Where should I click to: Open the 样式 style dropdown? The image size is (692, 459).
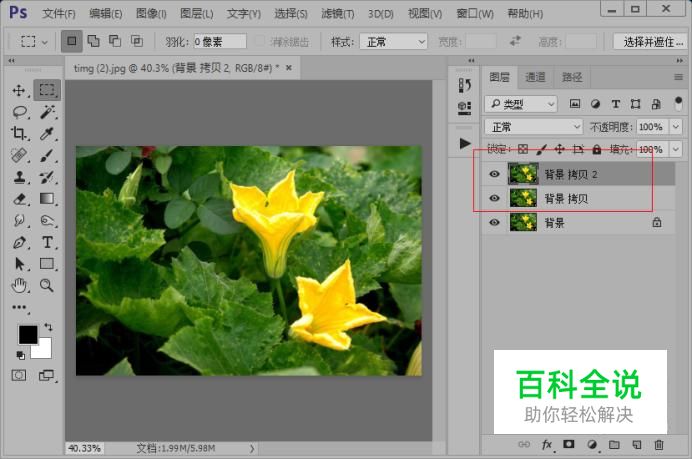394,41
